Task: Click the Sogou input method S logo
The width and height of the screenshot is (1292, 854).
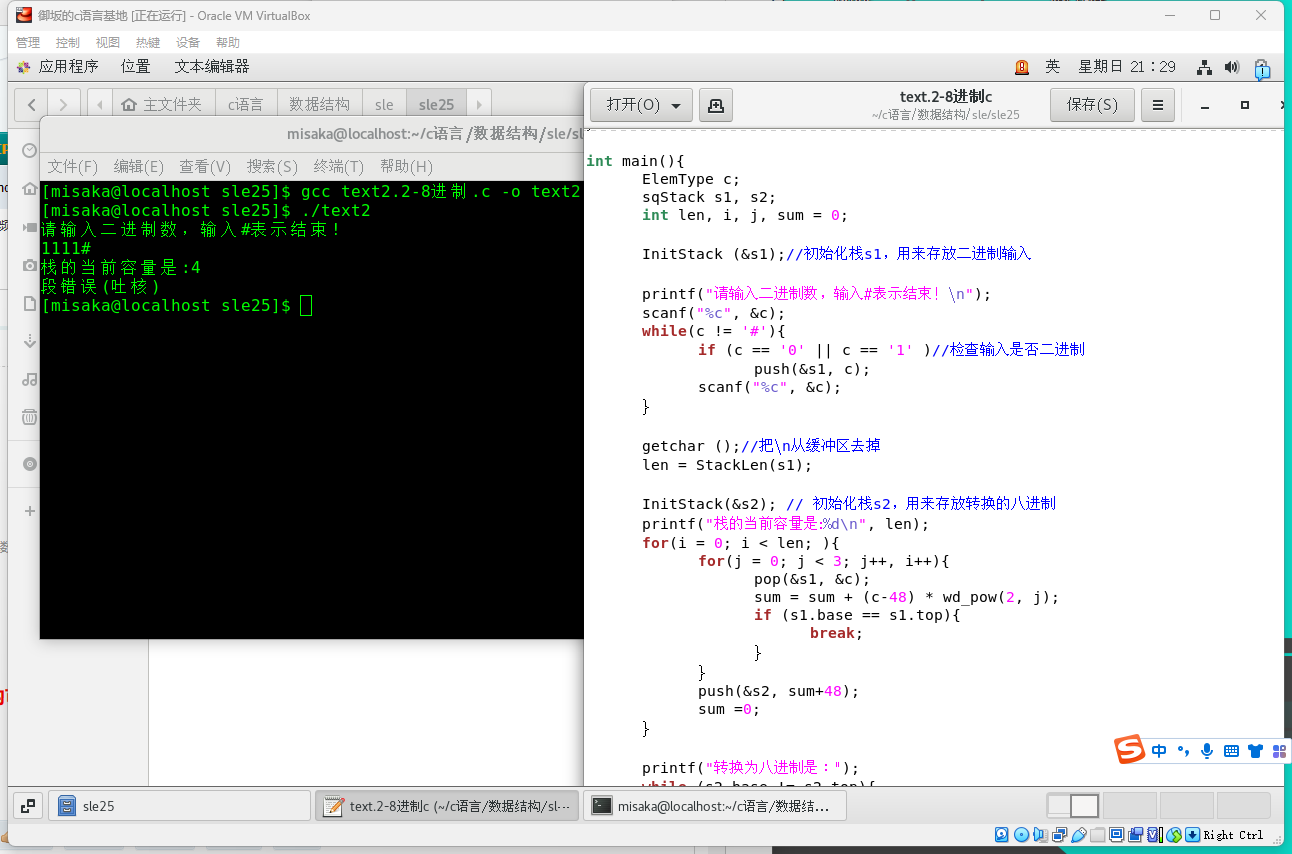Action: 1130,749
